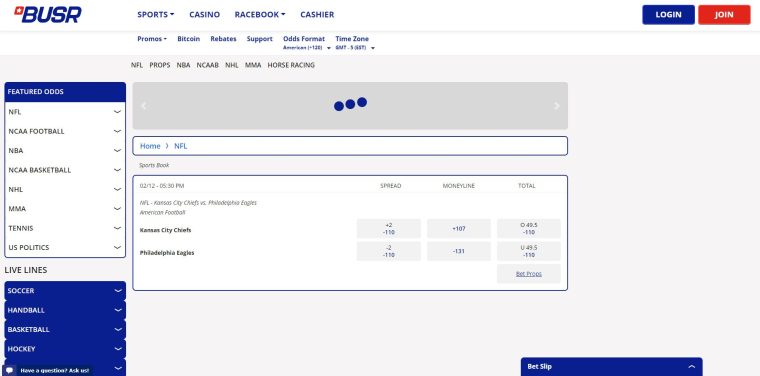
Task: Select Kansas City Chiefs +107 moneyline
Action: point(459,229)
